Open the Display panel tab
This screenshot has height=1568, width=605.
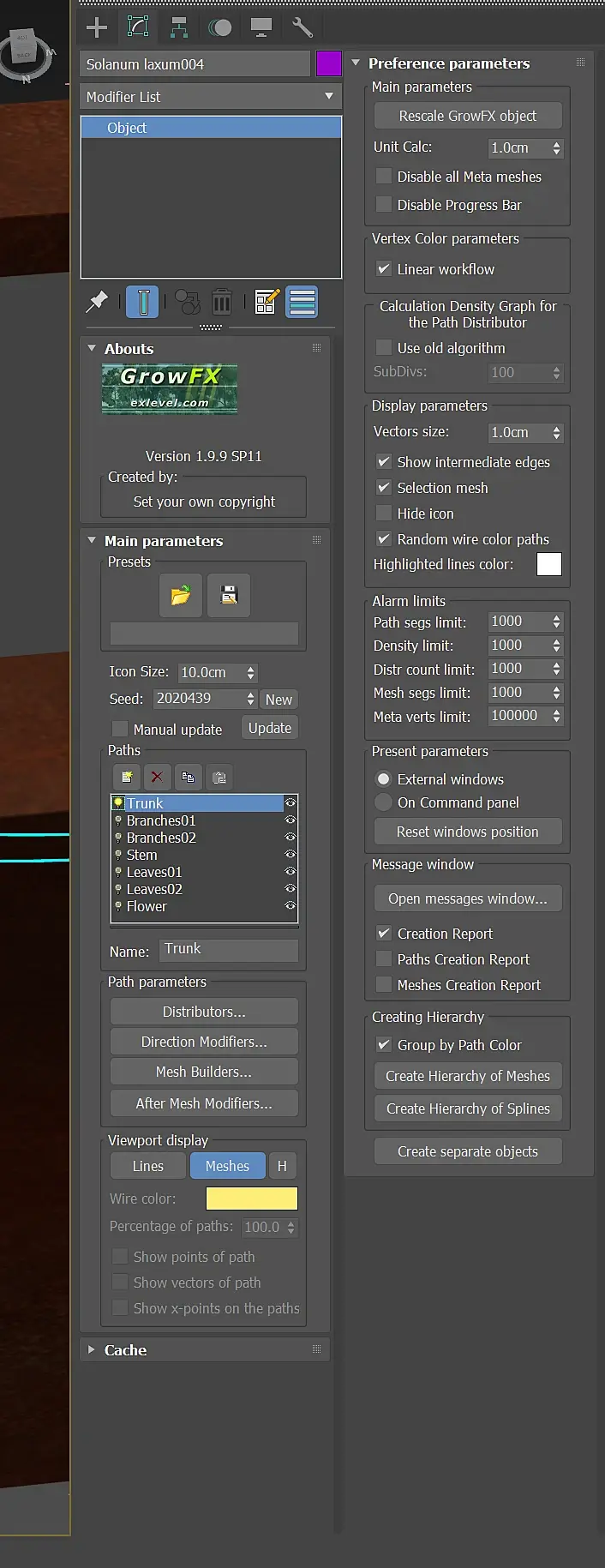[x=261, y=27]
